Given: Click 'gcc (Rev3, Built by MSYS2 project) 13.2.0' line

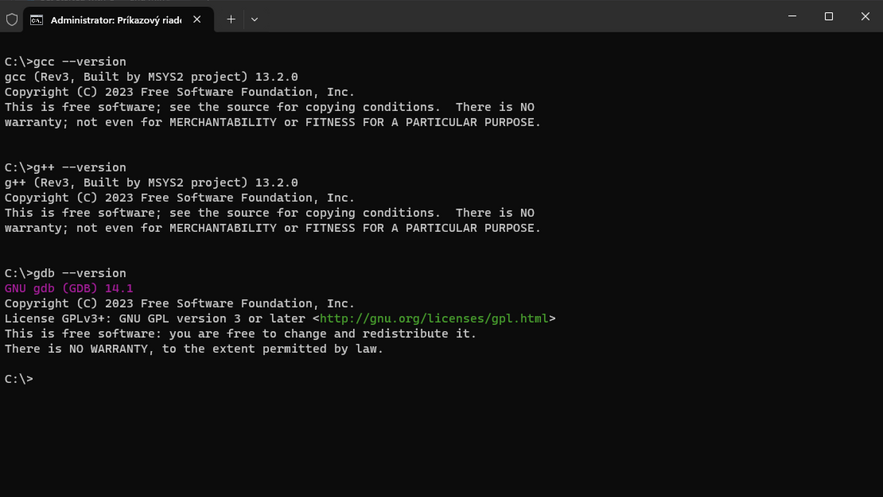Looking at the screenshot, I should (151, 77).
